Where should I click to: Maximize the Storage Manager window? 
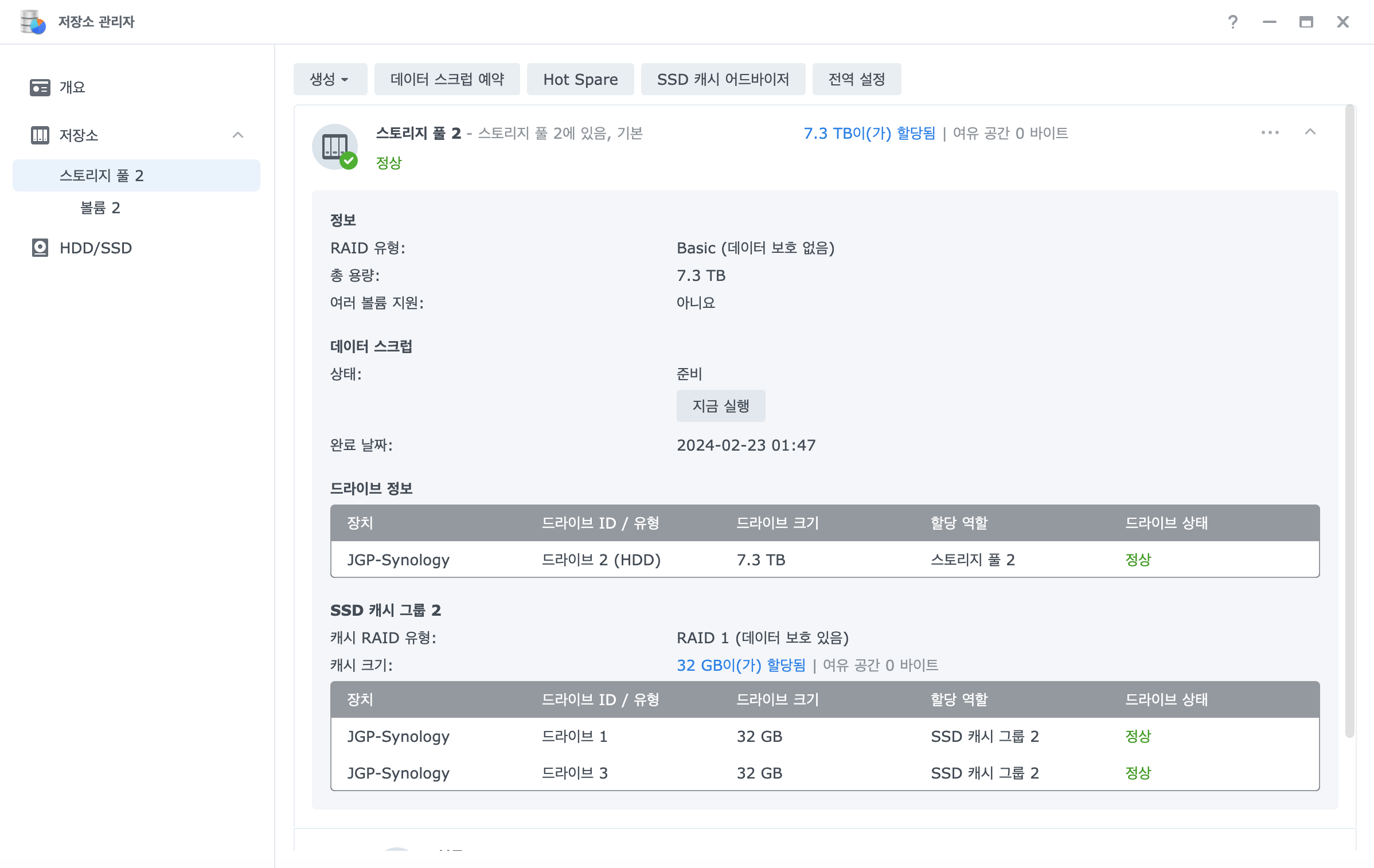[x=1306, y=22]
